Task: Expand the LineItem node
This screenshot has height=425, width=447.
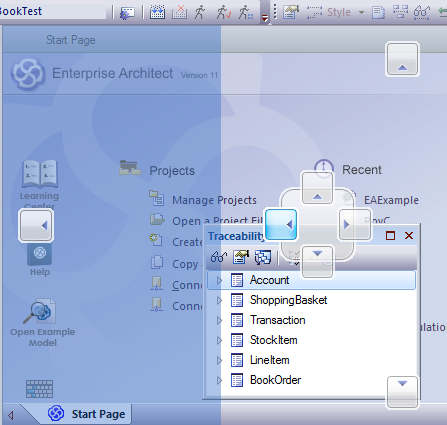Action: [x=219, y=360]
